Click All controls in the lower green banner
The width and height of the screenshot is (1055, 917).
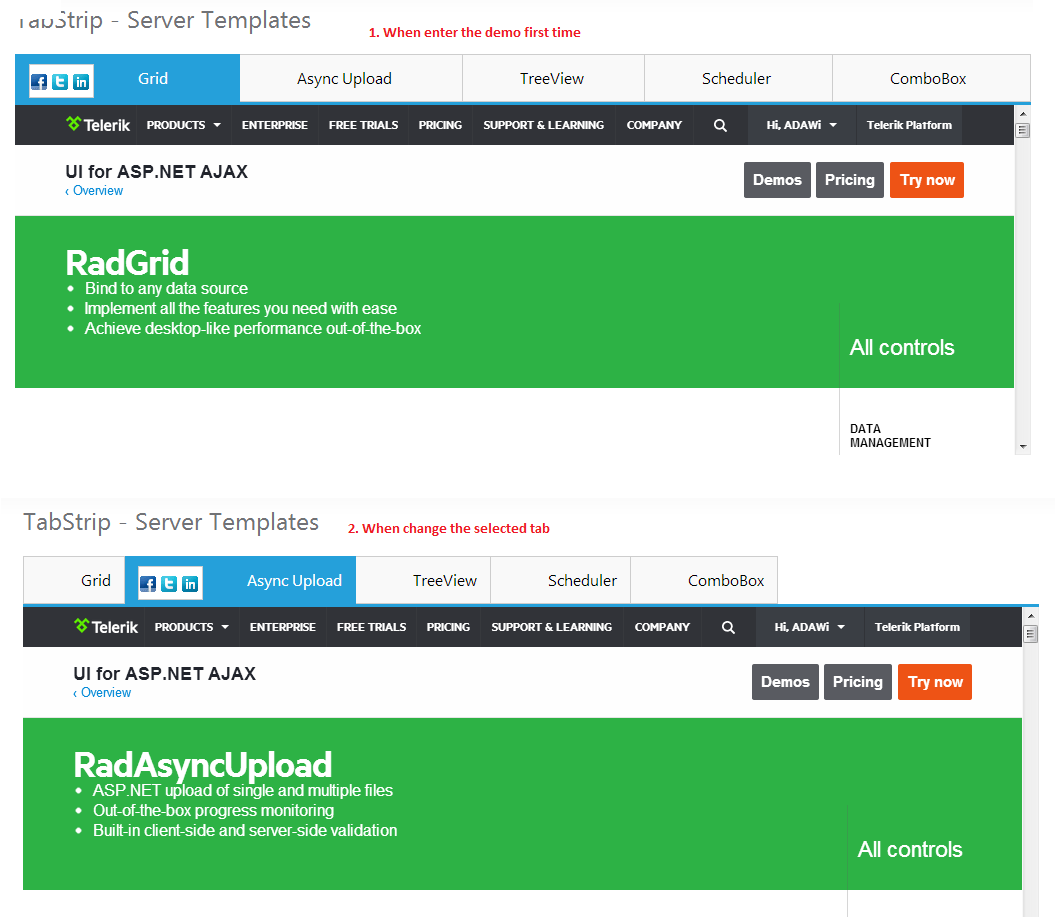[x=910, y=849]
